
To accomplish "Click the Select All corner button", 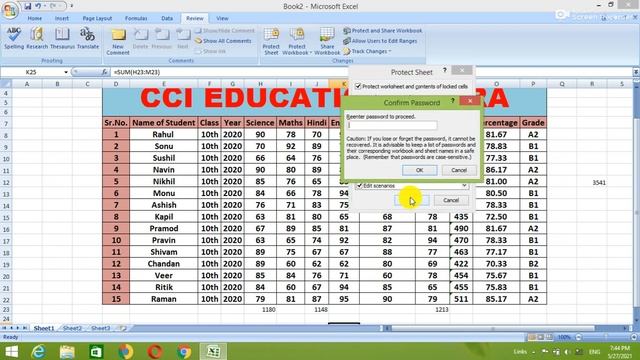I will pyautogui.click(x=6, y=84).
